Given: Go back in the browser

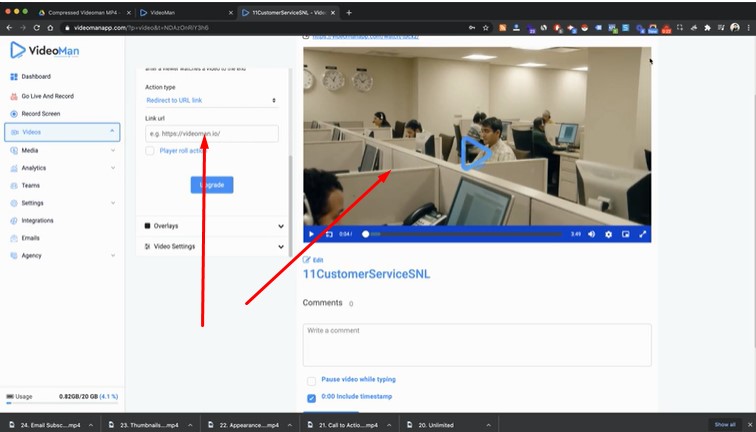Looking at the screenshot, I should (9, 28).
